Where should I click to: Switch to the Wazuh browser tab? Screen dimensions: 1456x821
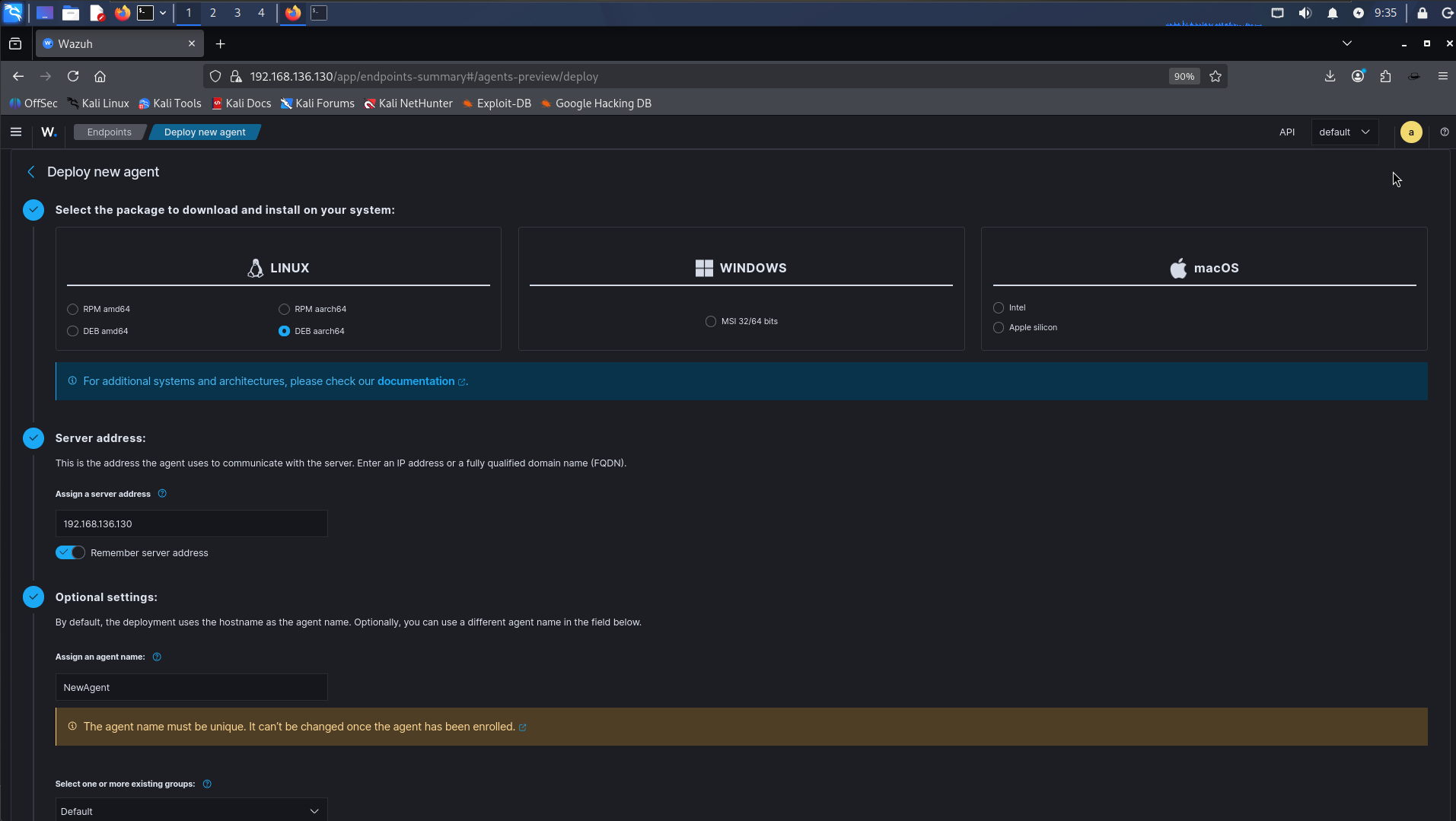(x=119, y=44)
